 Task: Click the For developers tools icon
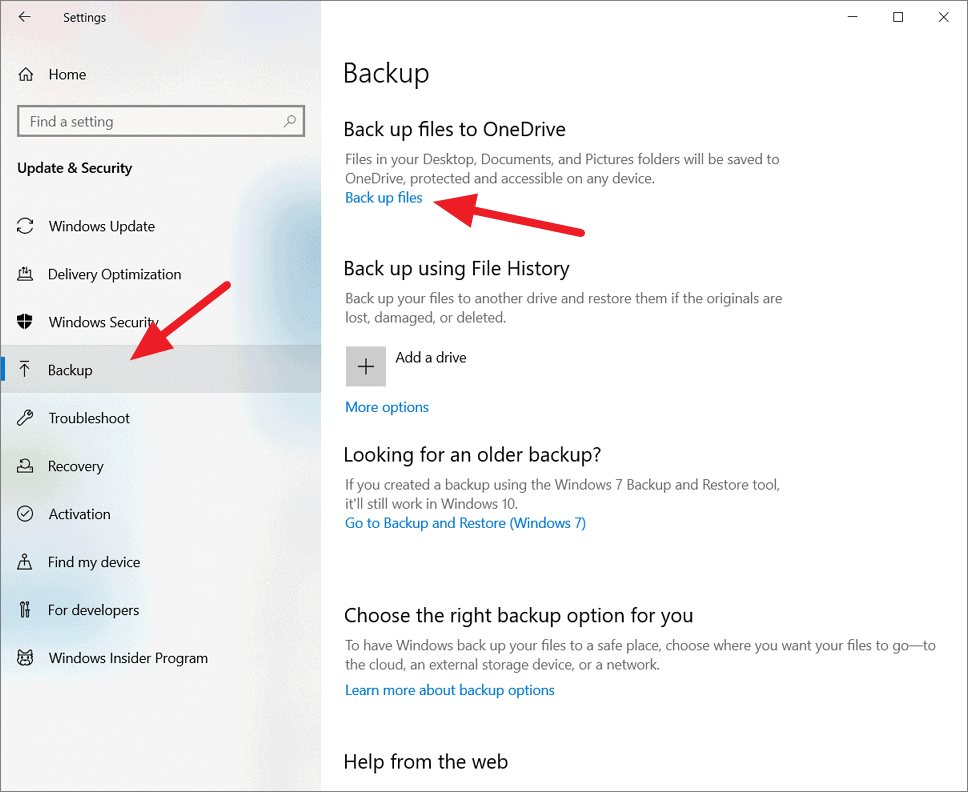25,610
